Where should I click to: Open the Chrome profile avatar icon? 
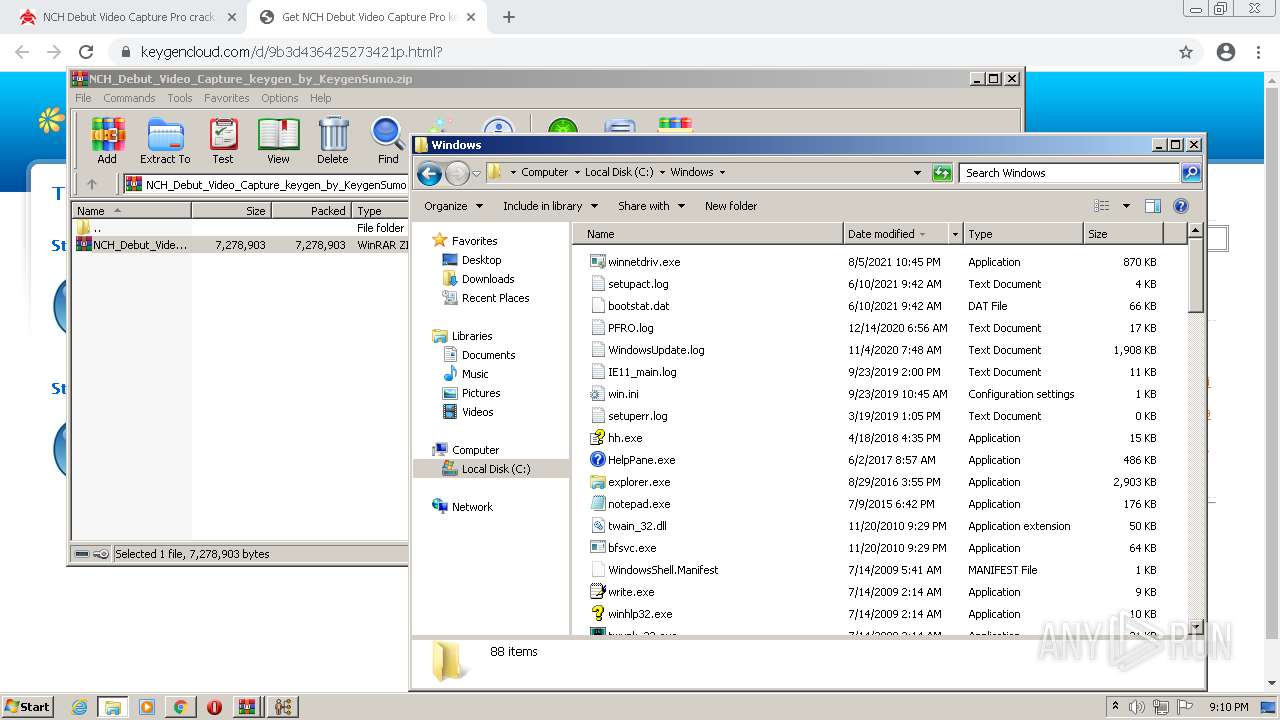pos(1226,52)
